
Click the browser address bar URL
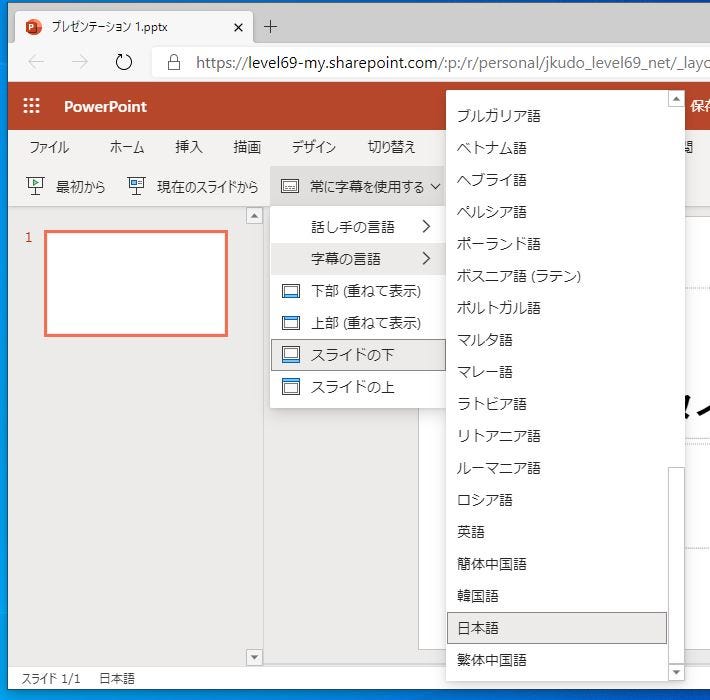coord(452,62)
